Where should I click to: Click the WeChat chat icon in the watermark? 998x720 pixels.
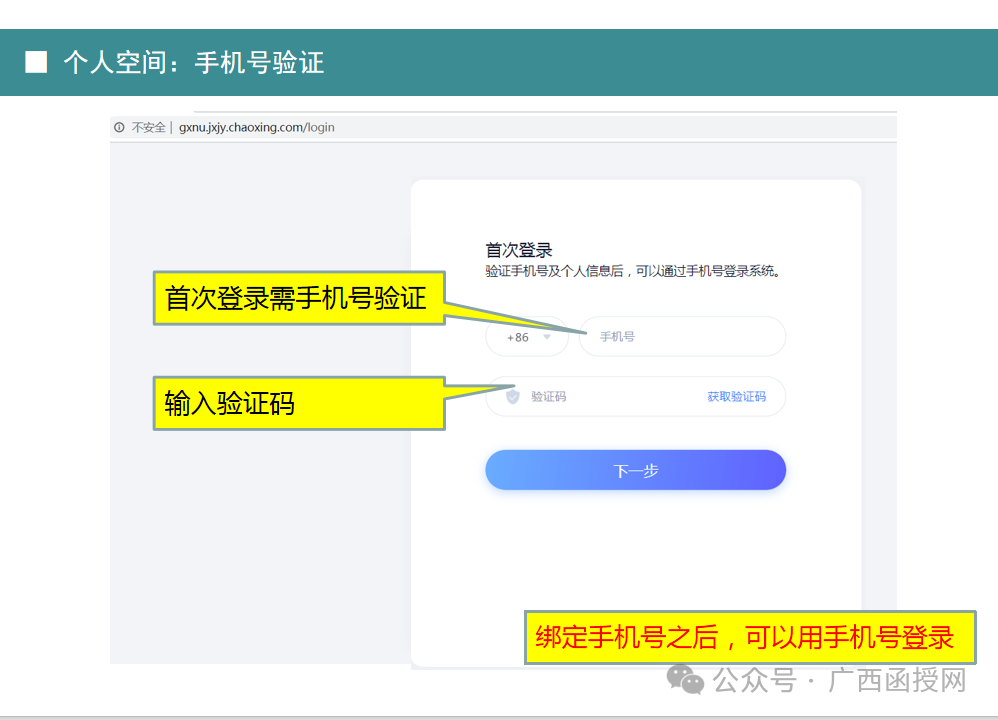coord(685,680)
